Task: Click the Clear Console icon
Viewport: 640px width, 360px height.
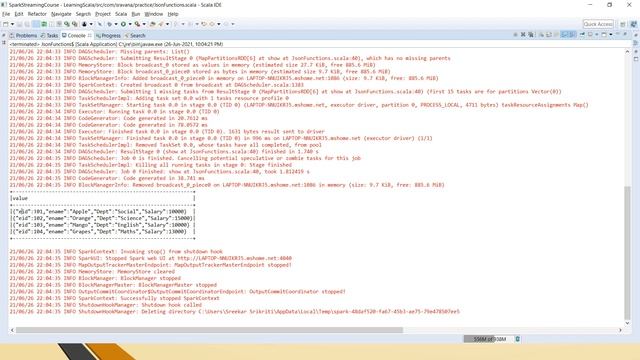Action: tap(542, 35)
